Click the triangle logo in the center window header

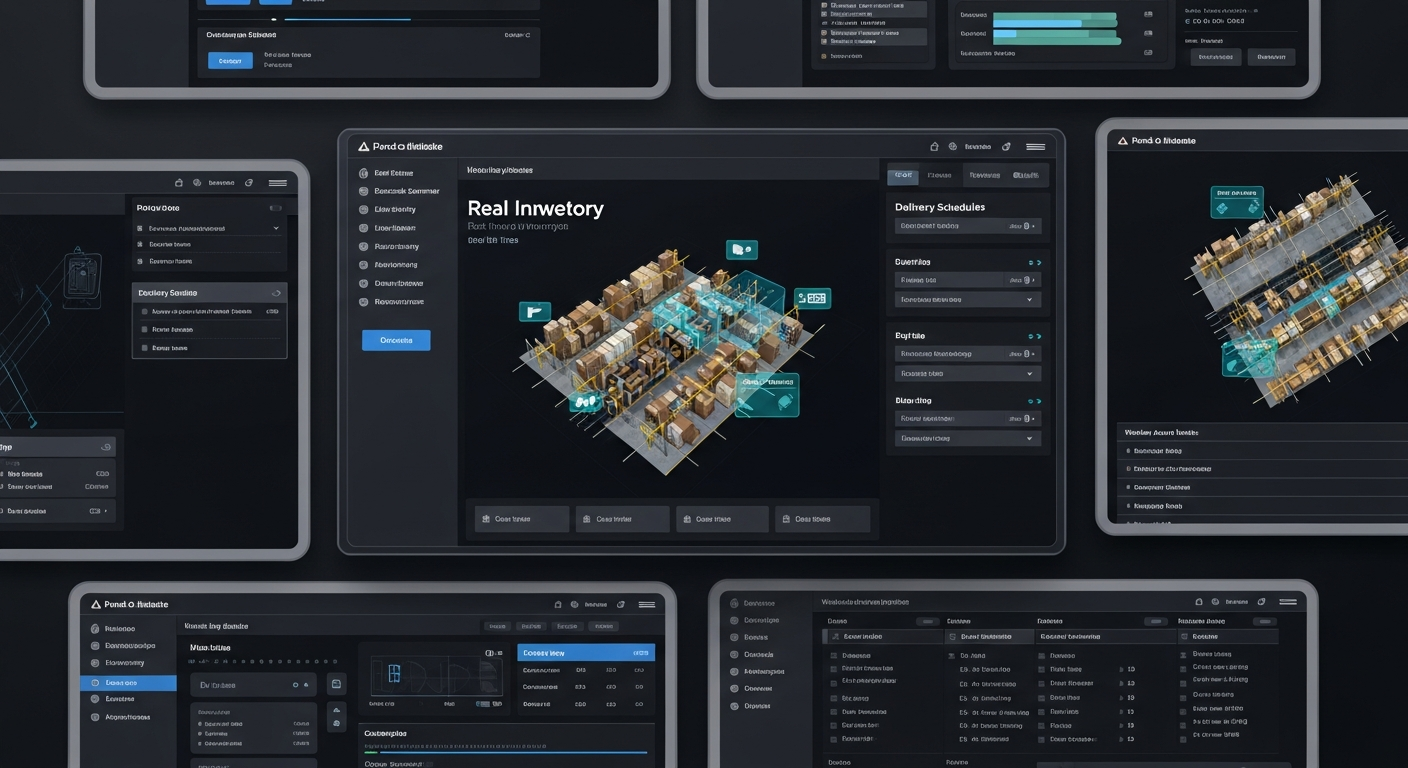pyautogui.click(x=363, y=146)
